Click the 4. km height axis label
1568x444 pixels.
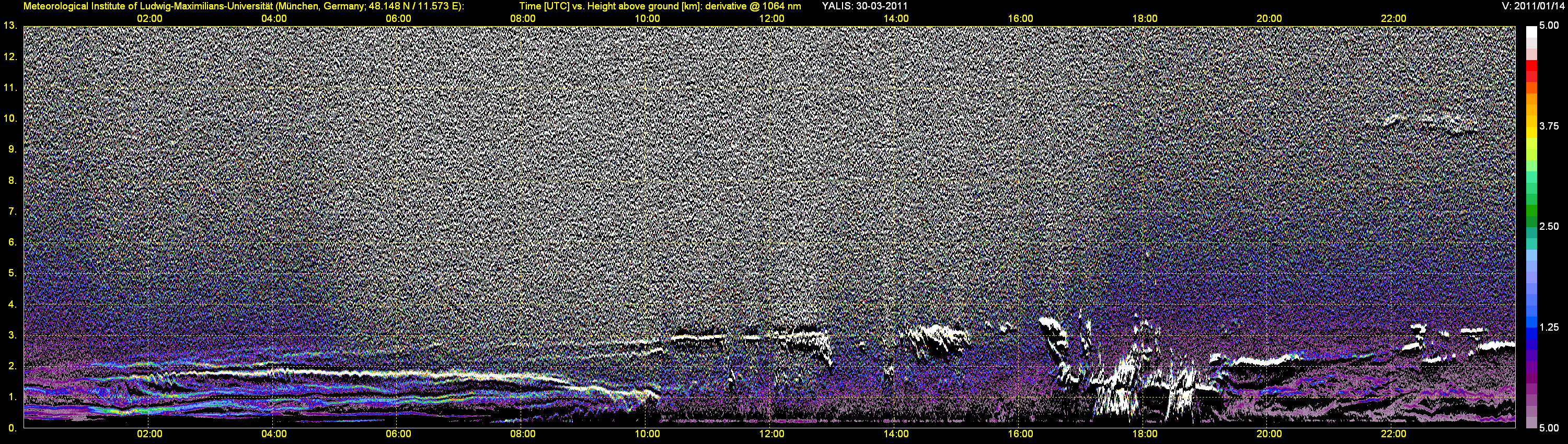point(12,304)
